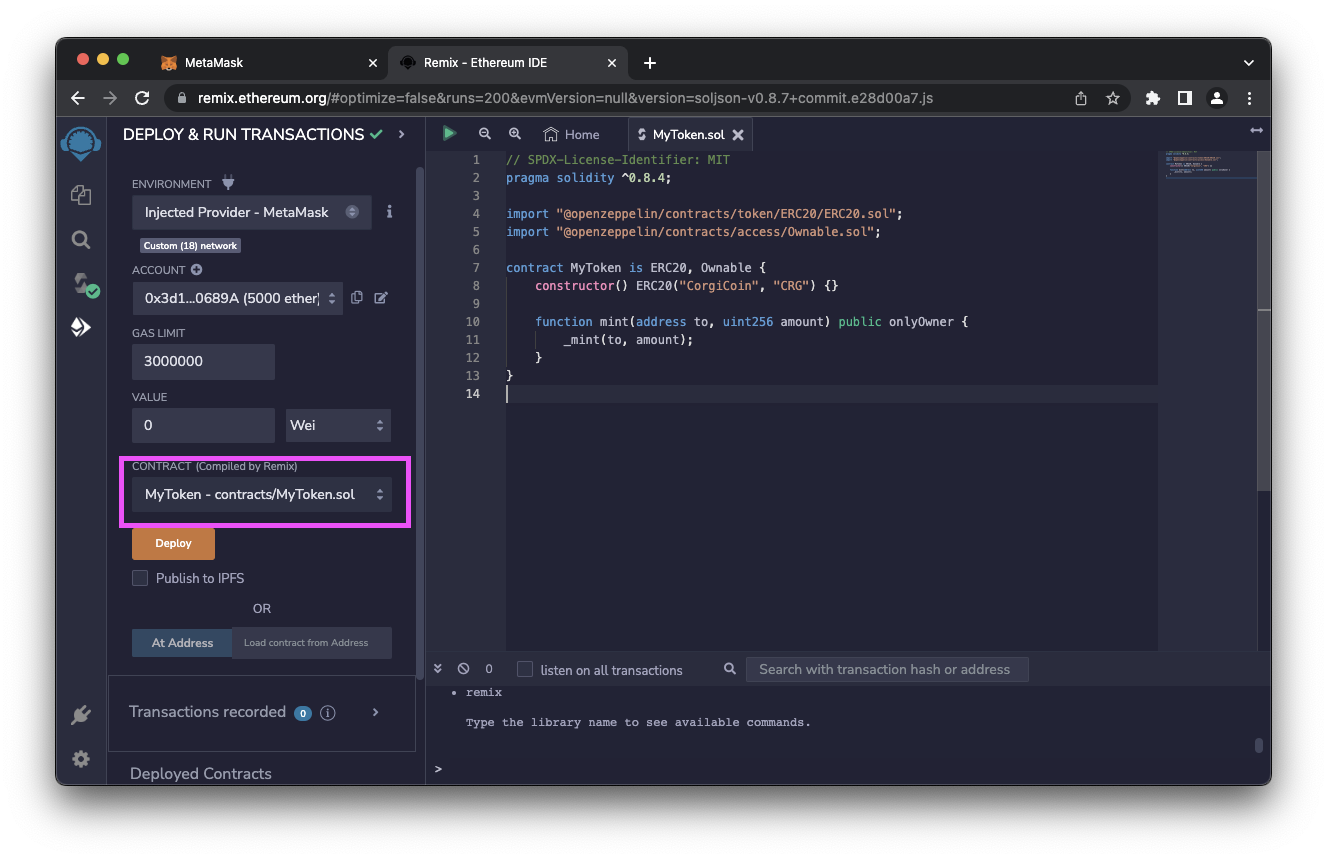Image resolution: width=1327 pixels, height=859 pixels.
Task: Click the terminal command prompt line
Action: point(840,768)
